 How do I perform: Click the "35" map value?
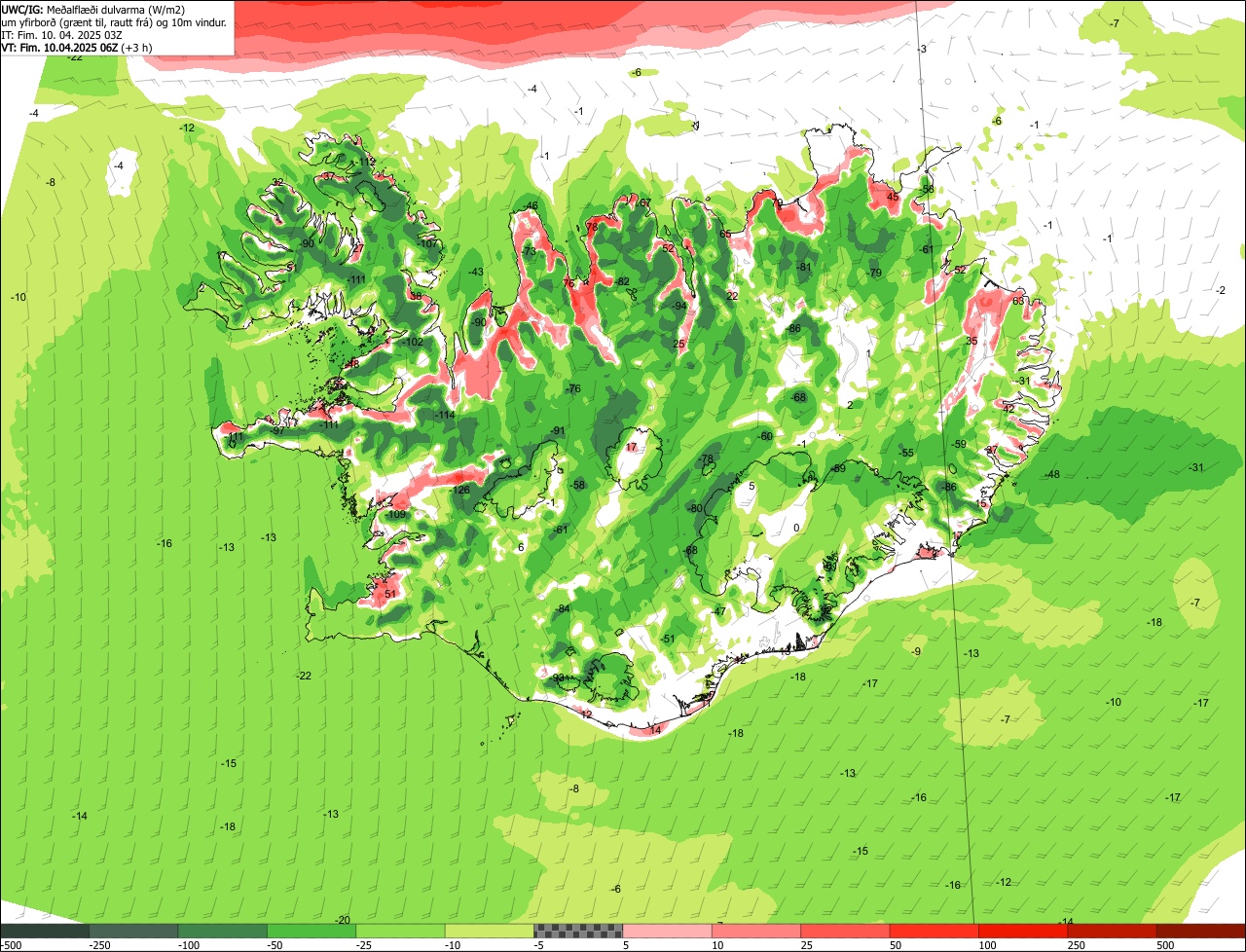pos(971,341)
